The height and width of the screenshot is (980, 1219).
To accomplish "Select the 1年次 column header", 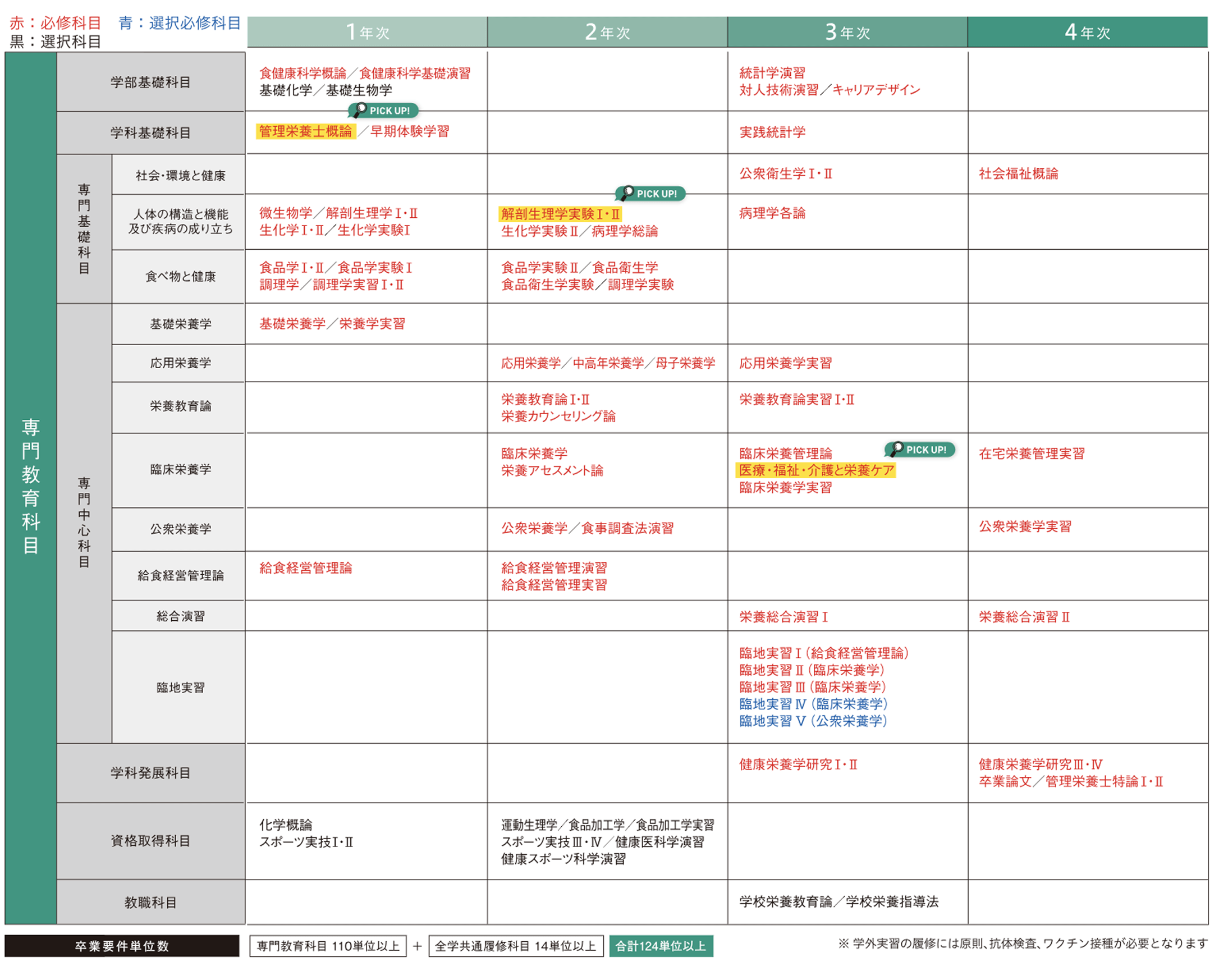I will pyautogui.click(x=367, y=32).
